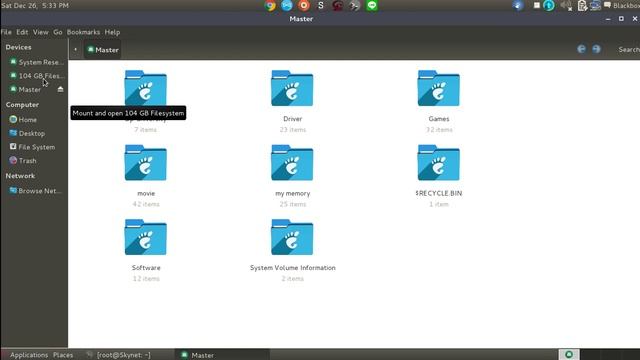Click the Devices section header
This screenshot has width=640, height=360.
pos(18,47)
